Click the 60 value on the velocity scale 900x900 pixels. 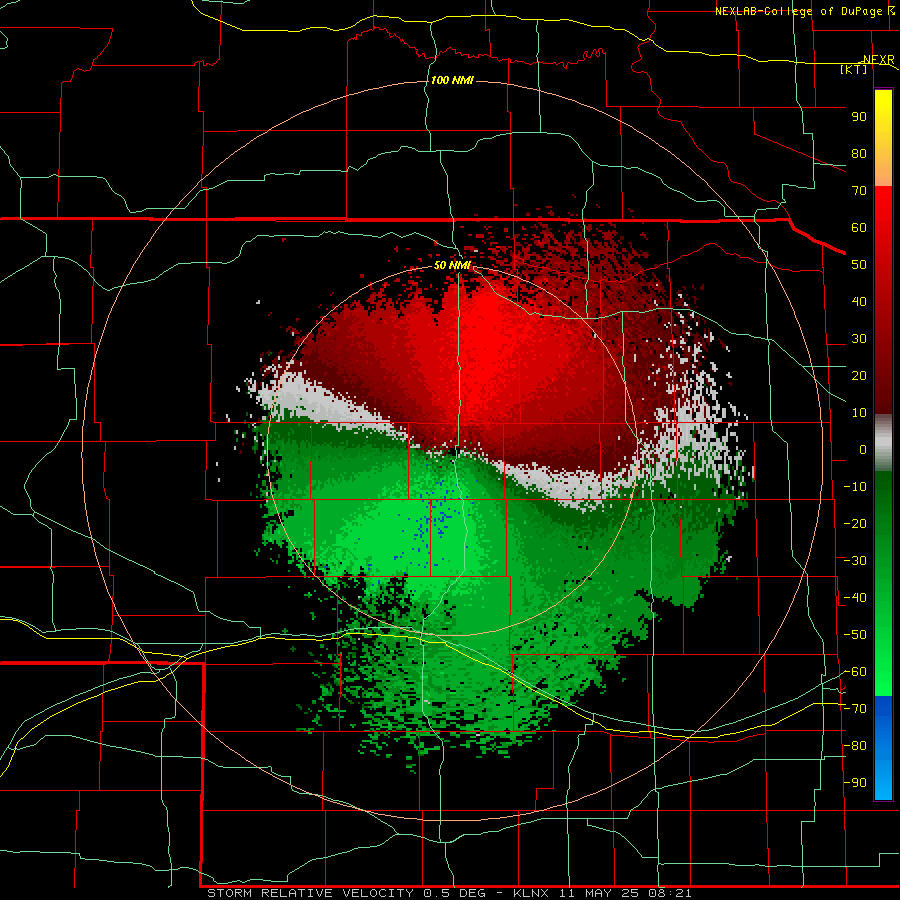click(859, 228)
